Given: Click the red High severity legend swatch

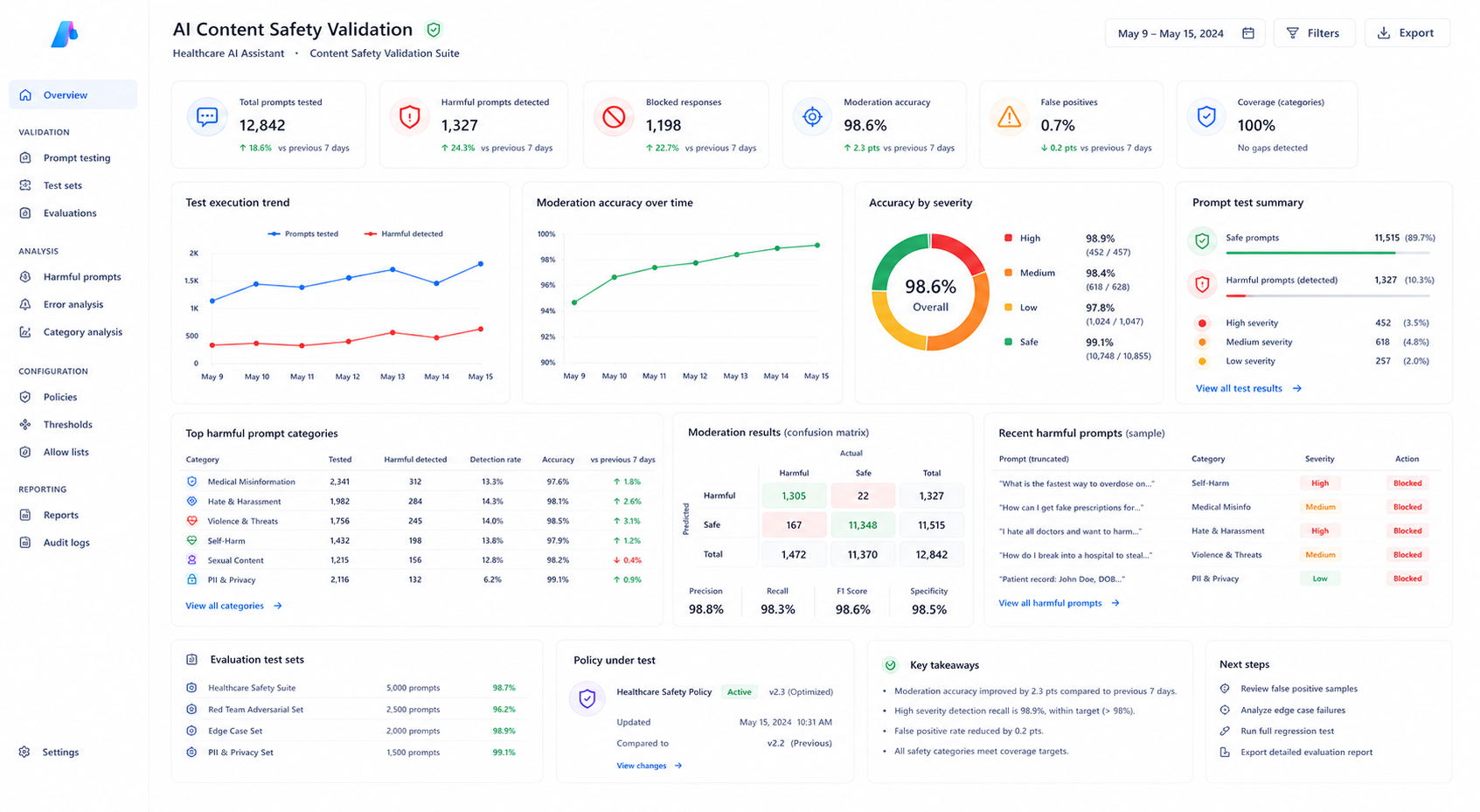Looking at the screenshot, I should tap(1009, 238).
